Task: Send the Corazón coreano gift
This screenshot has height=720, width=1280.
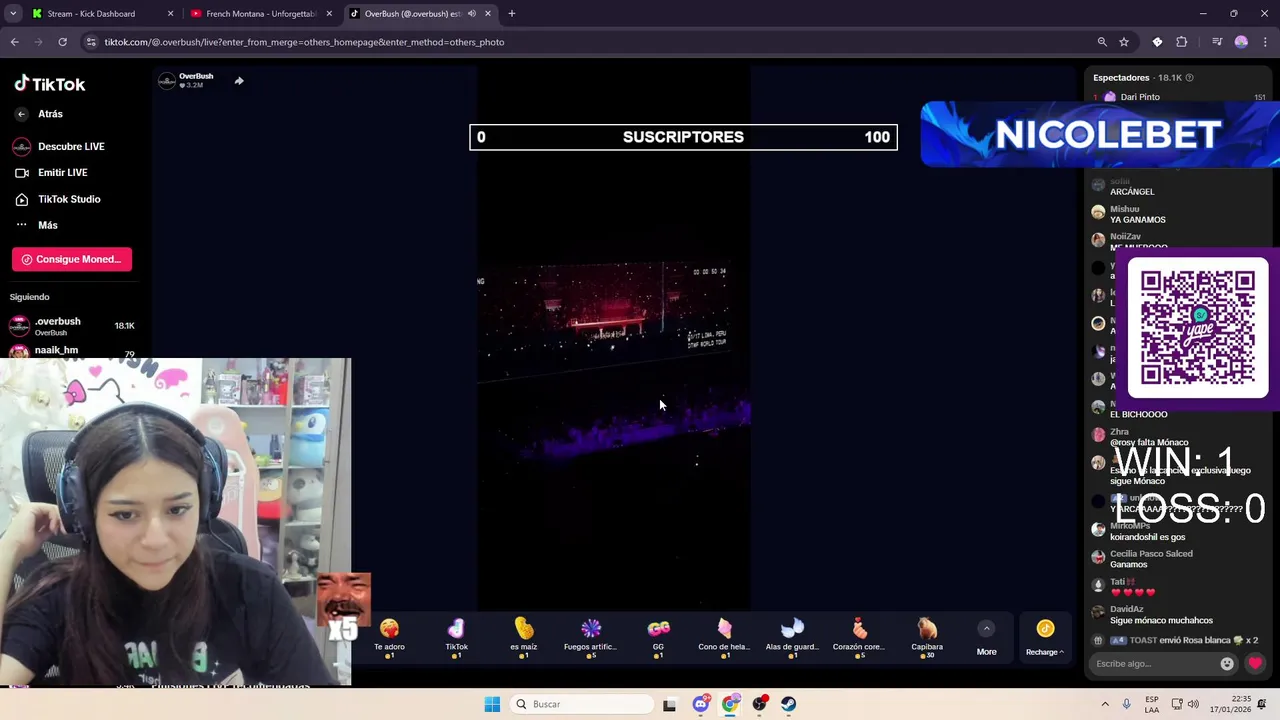Action: pos(859,636)
